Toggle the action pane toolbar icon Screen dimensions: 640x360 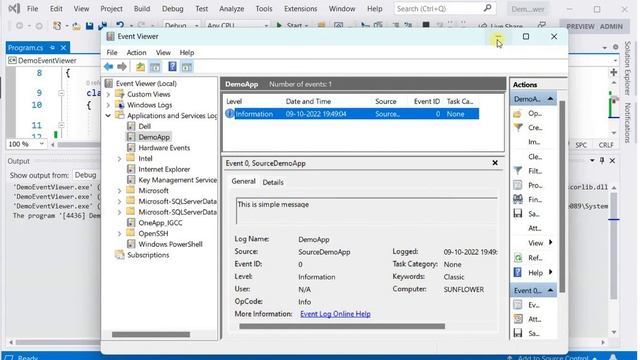(187, 67)
